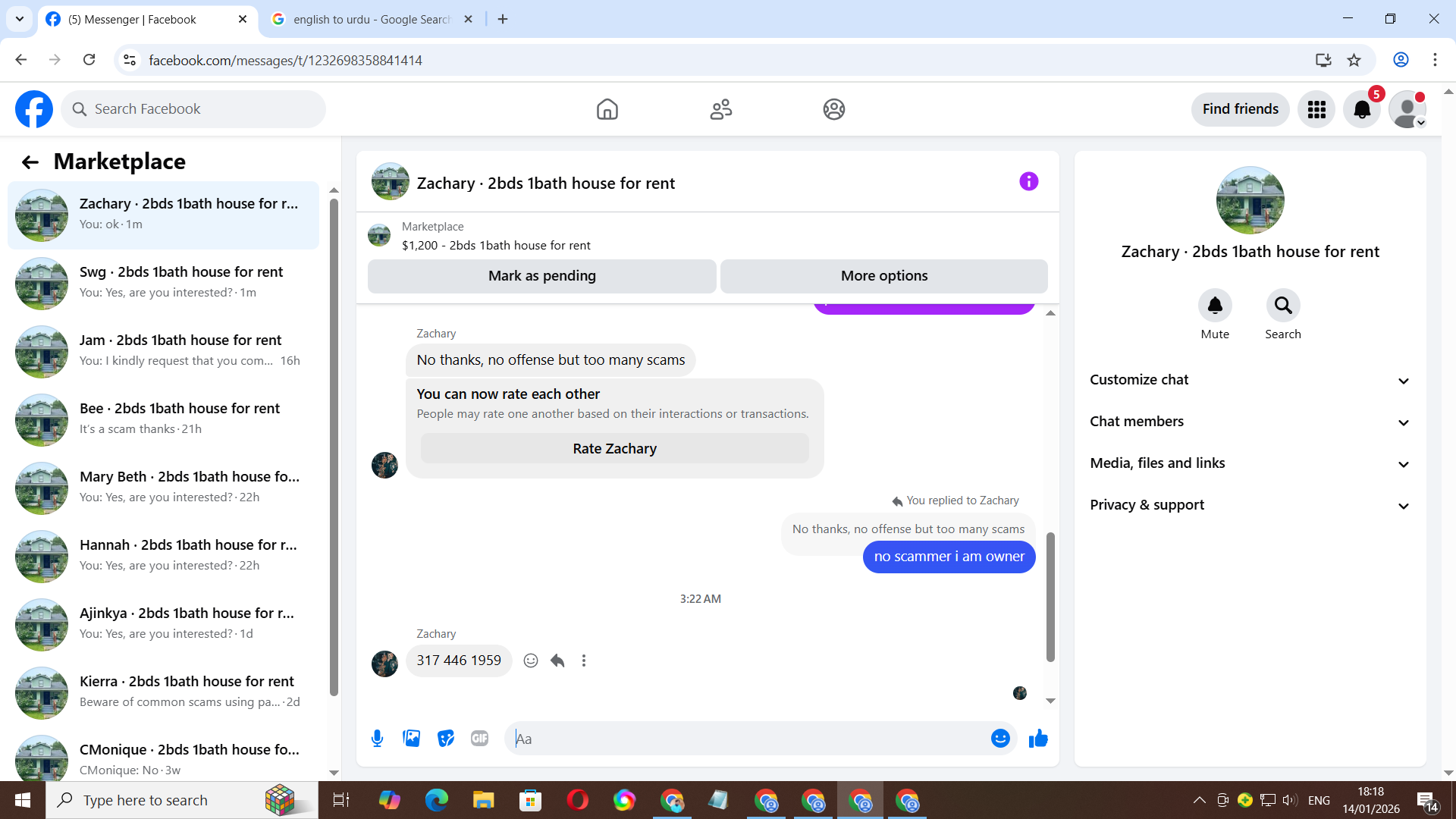Image resolution: width=1456 pixels, height=819 pixels.
Task: Reply to Zachary's phone number message
Action: click(557, 661)
